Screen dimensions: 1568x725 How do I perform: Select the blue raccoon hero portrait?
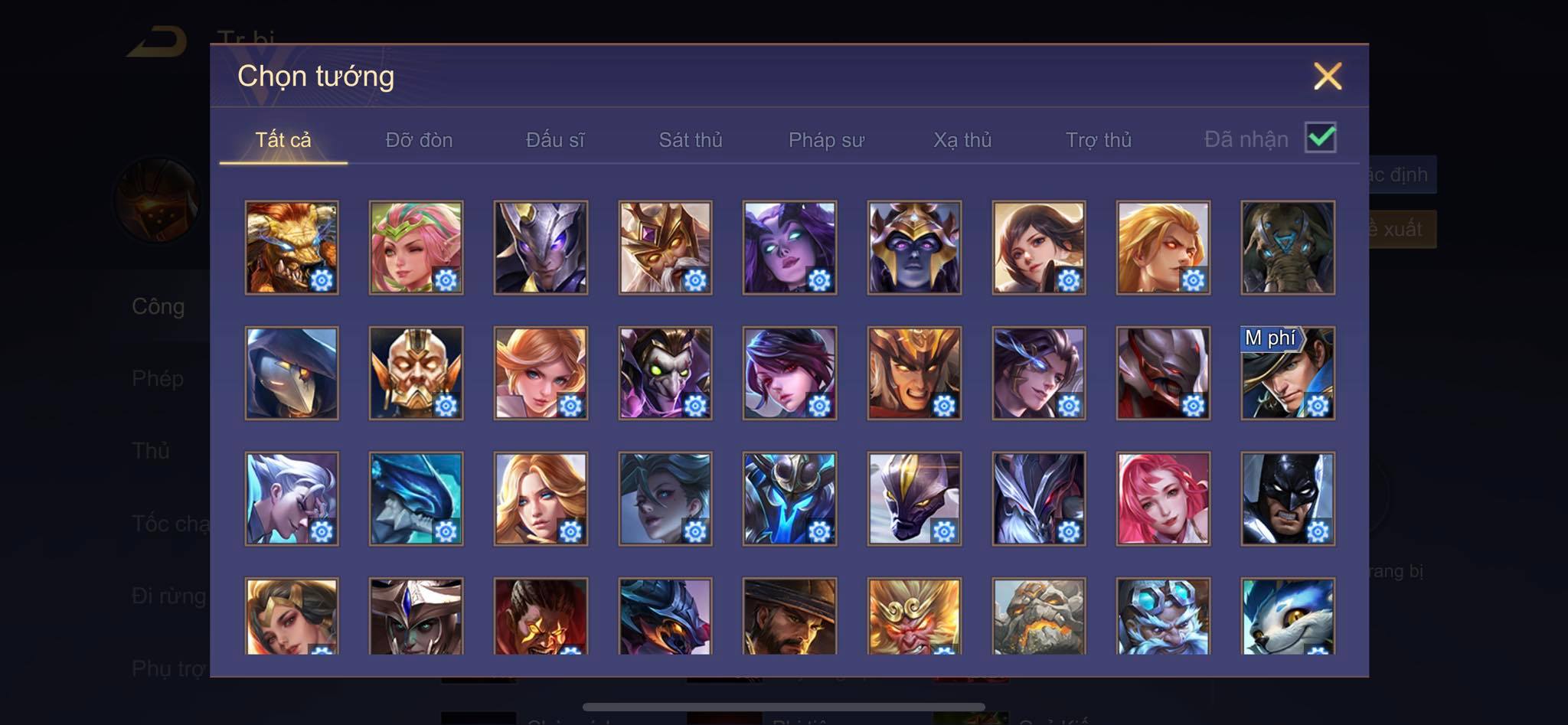pyautogui.click(x=1288, y=616)
